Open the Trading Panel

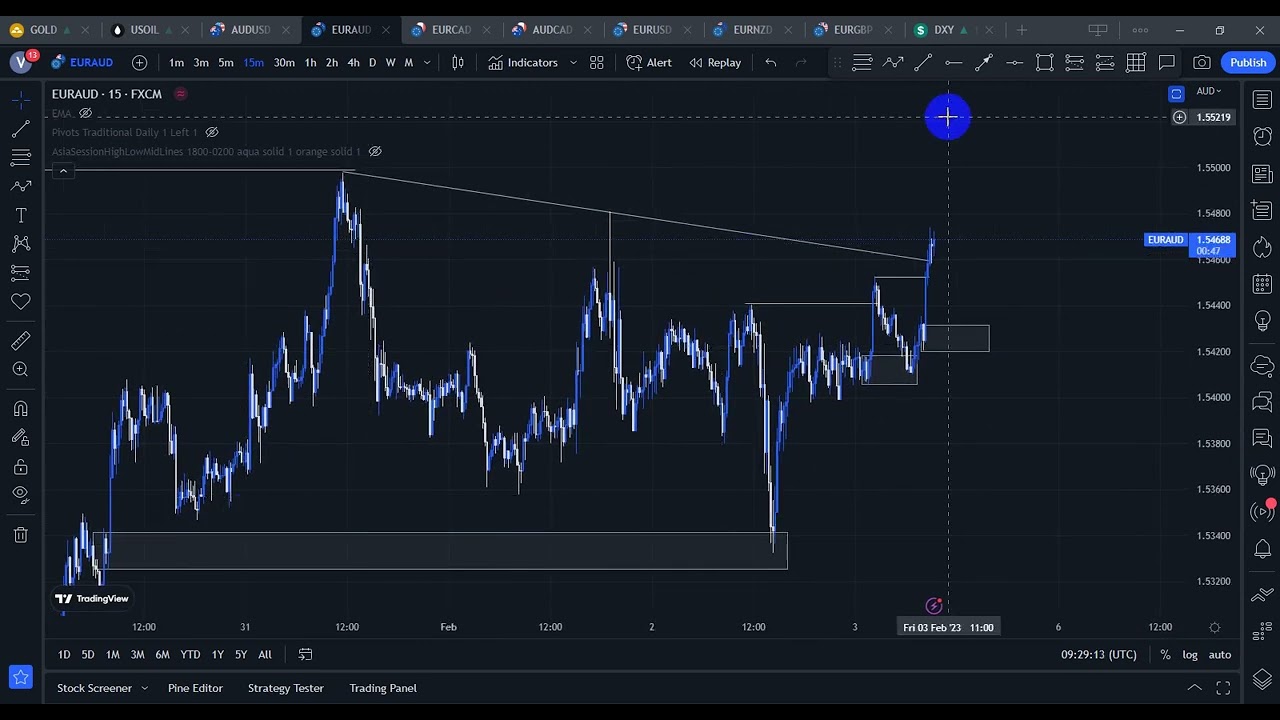[383, 688]
